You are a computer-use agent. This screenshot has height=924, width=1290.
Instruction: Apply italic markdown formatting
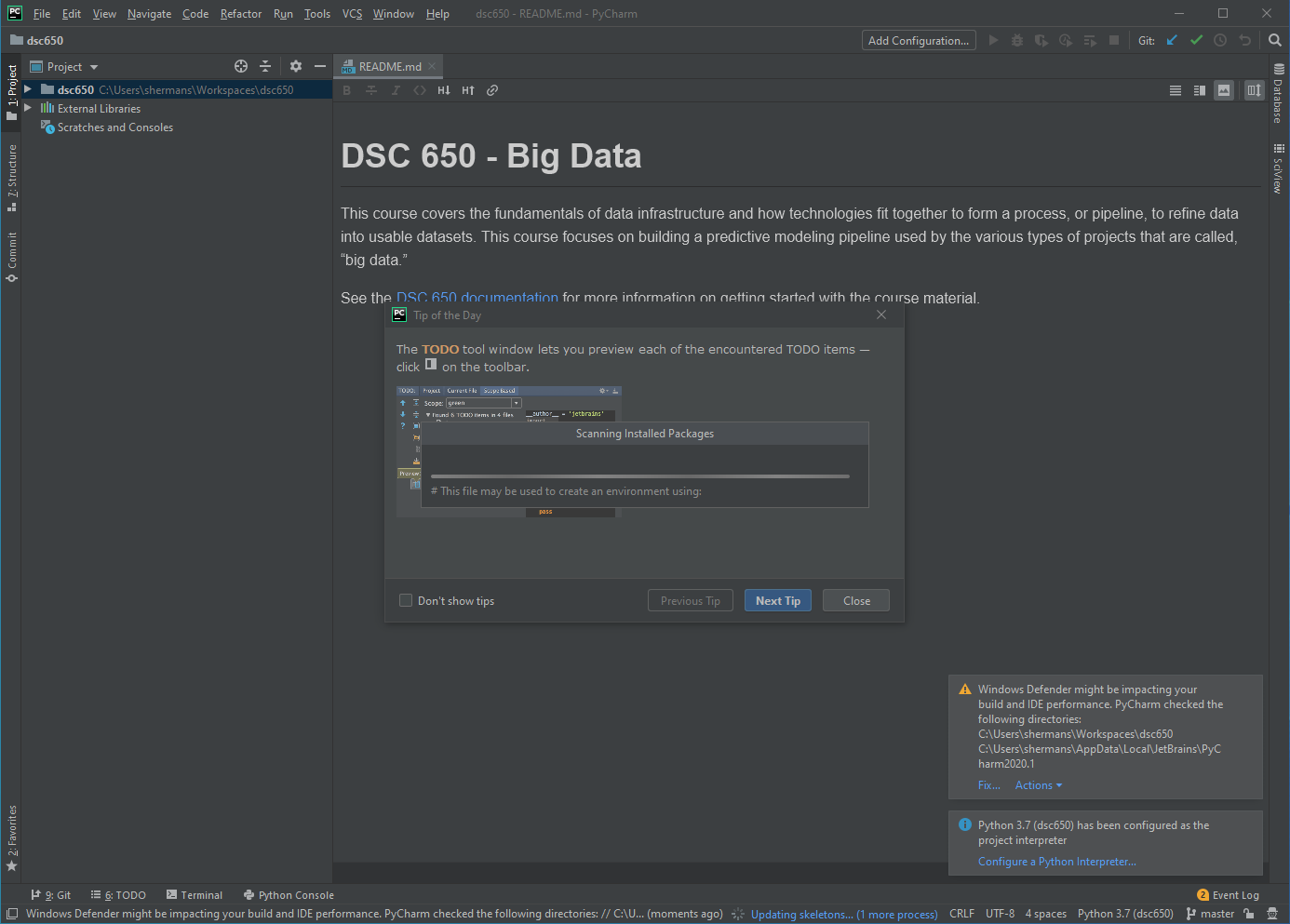click(x=396, y=90)
